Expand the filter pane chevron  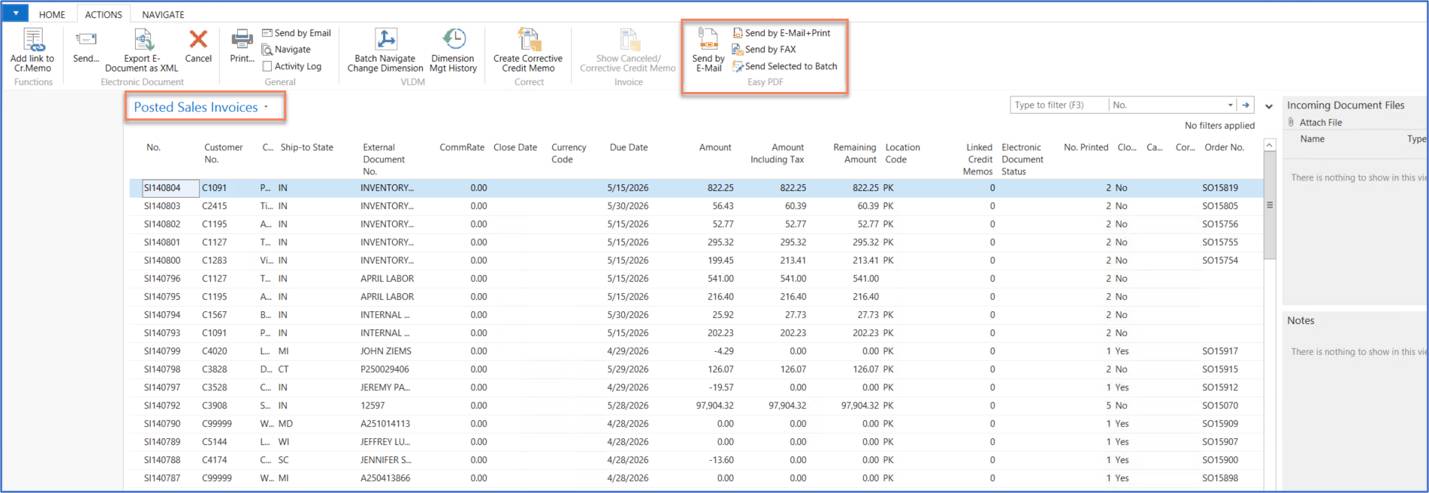click(x=1269, y=106)
